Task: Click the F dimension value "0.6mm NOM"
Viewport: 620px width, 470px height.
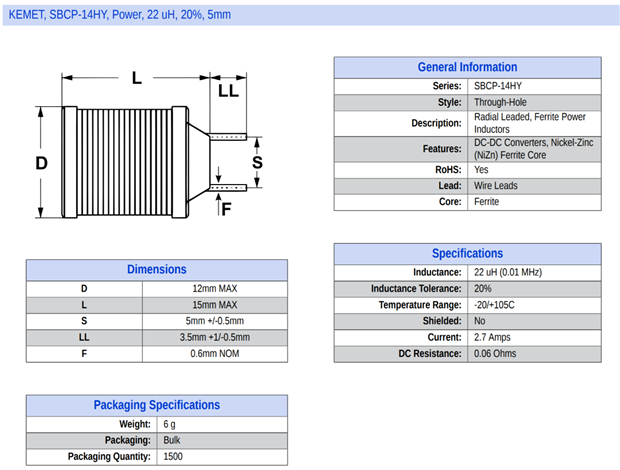Action: tap(215, 354)
